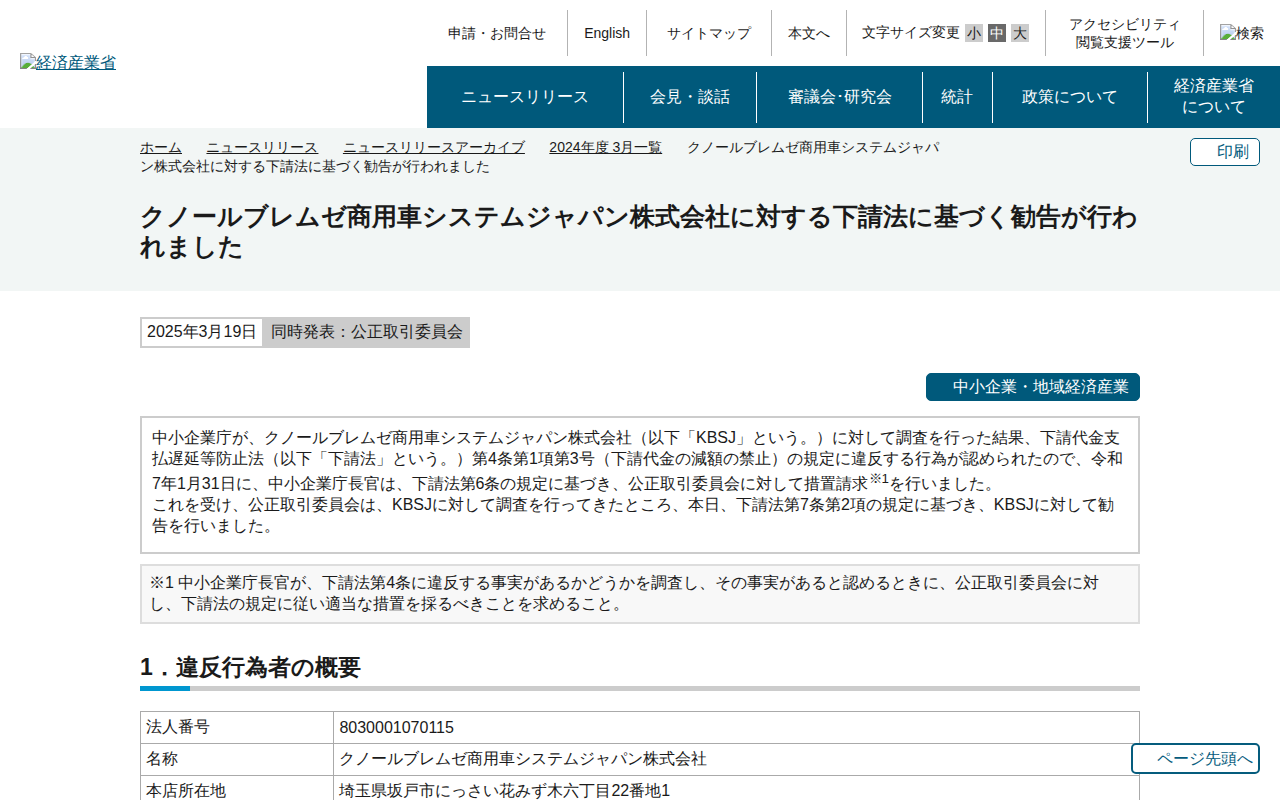Open サイトマップ link
Screen dimensions: 1280x800
coord(709,33)
